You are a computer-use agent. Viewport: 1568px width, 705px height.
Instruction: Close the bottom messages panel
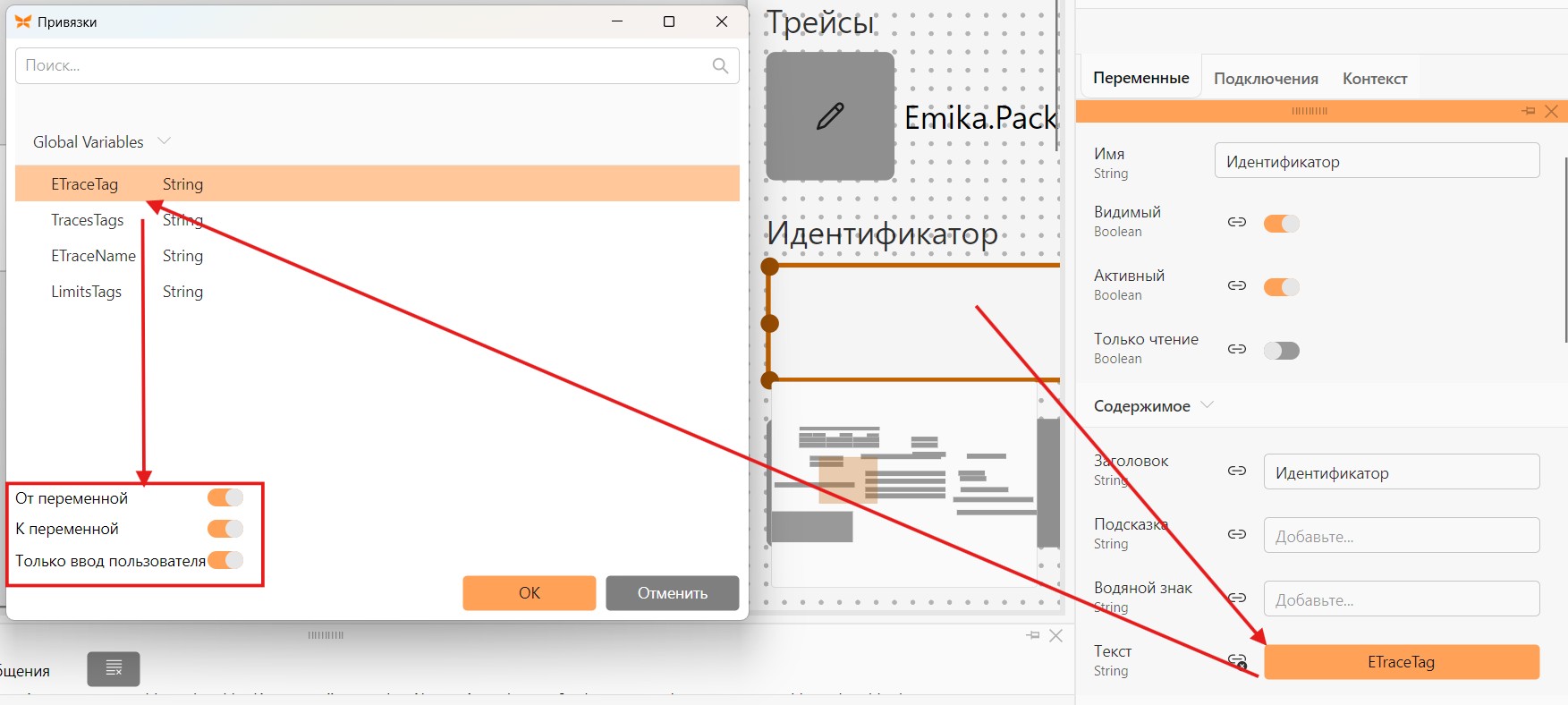1056,635
